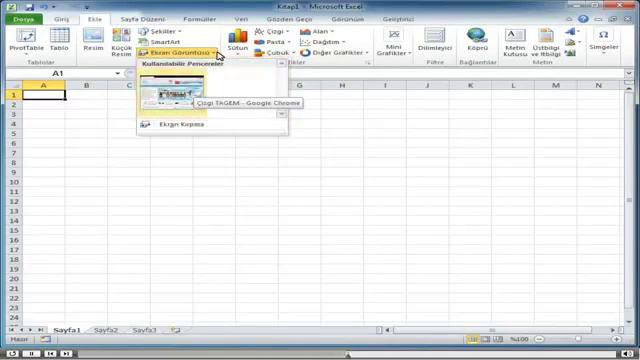This screenshot has width=640, height=360.
Task: Select column G header
Action: (x=299, y=85)
